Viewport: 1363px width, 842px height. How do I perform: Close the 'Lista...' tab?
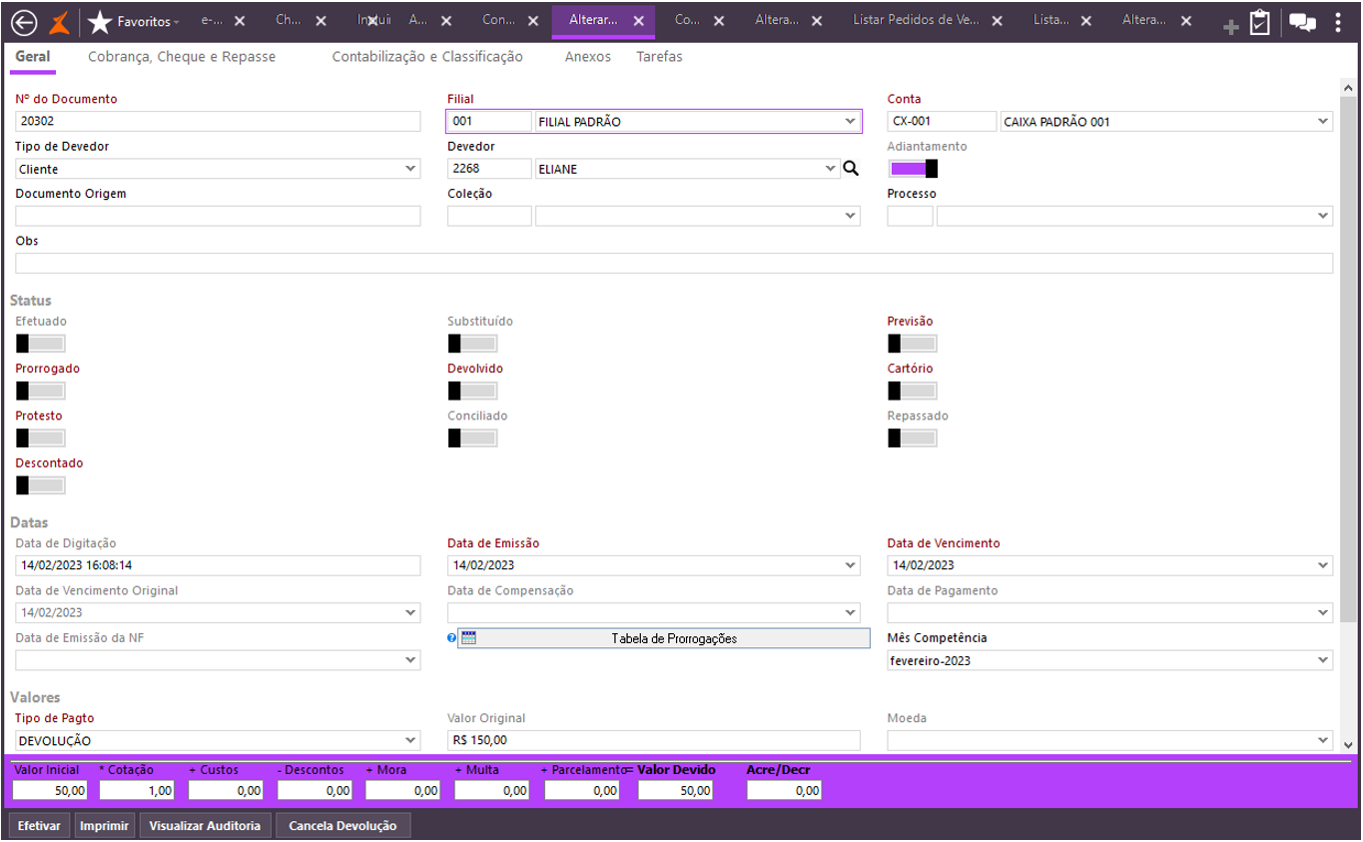[x=1088, y=21]
